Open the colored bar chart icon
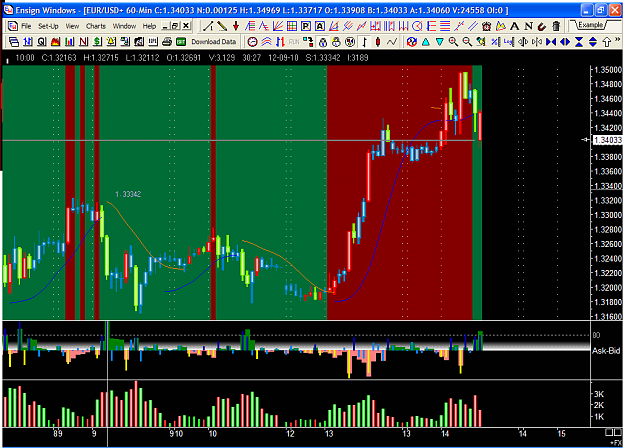Viewport: 625px width, 448px height. click(x=69, y=42)
